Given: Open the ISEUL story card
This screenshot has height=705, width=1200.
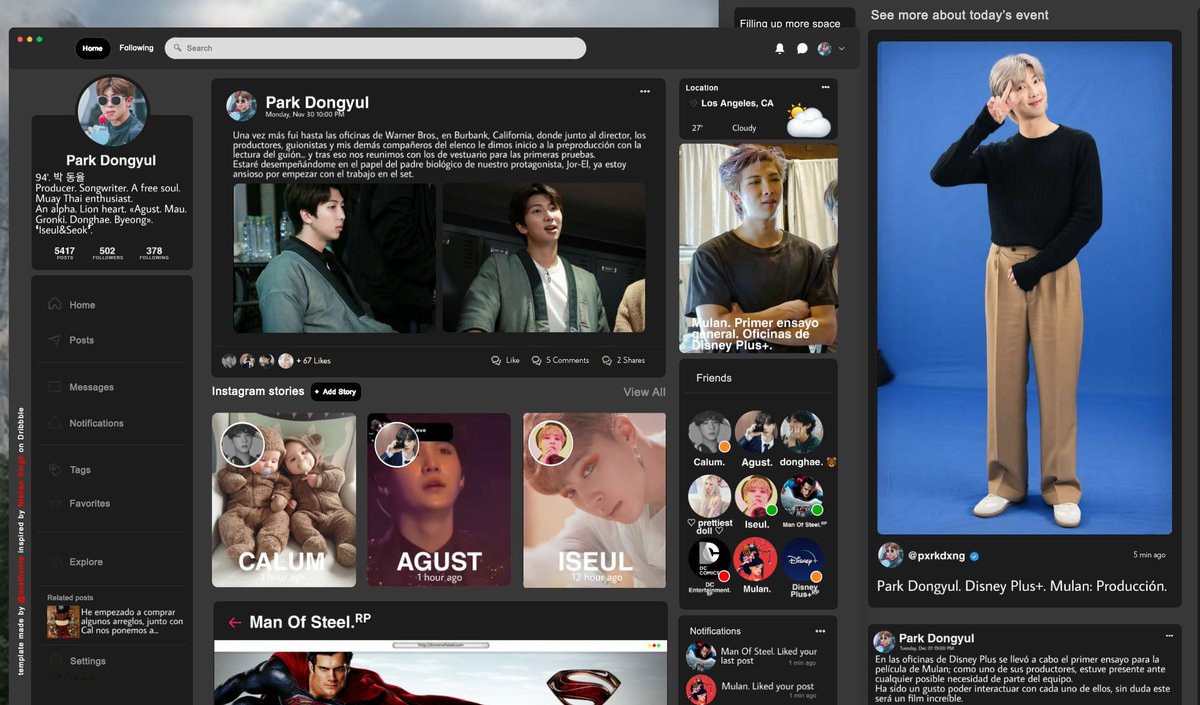Looking at the screenshot, I should (x=594, y=500).
